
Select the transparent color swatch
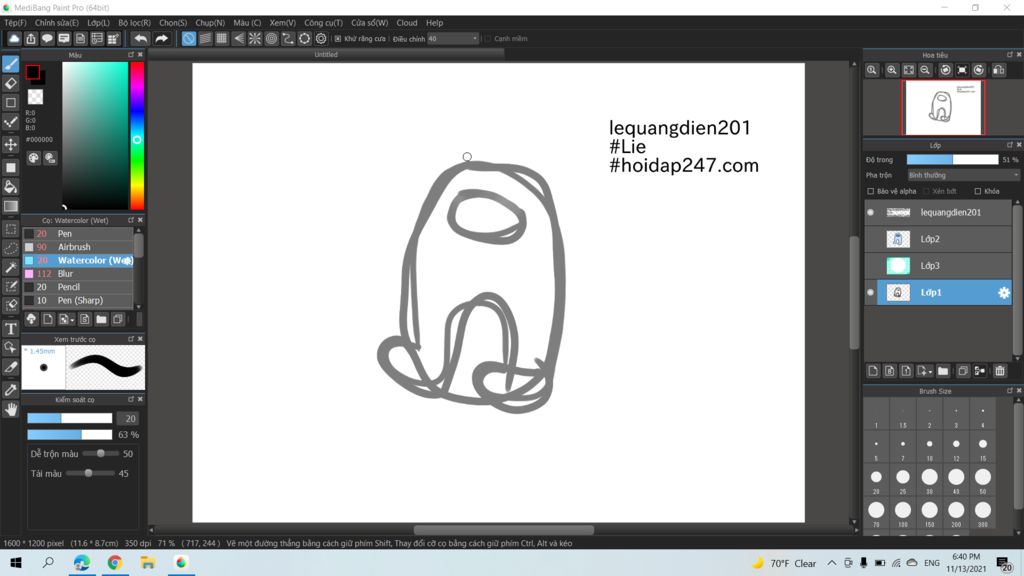pyautogui.click(x=35, y=97)
